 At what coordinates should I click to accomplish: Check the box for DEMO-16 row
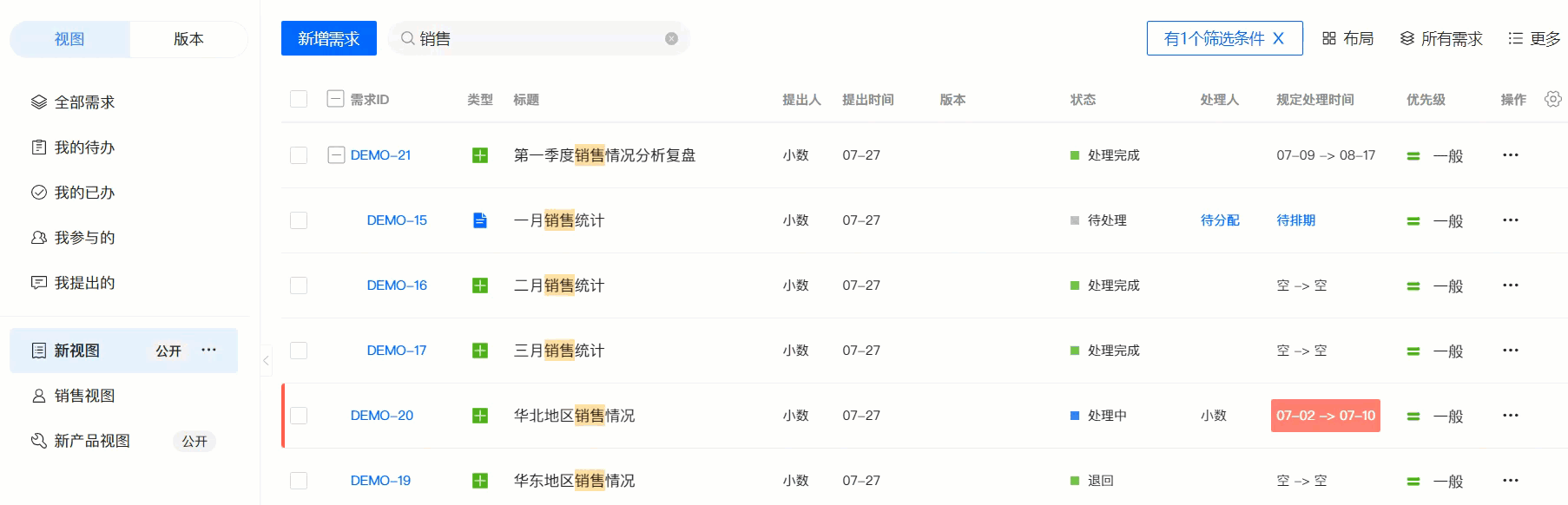pyautogui.click(x=299, y=285)
